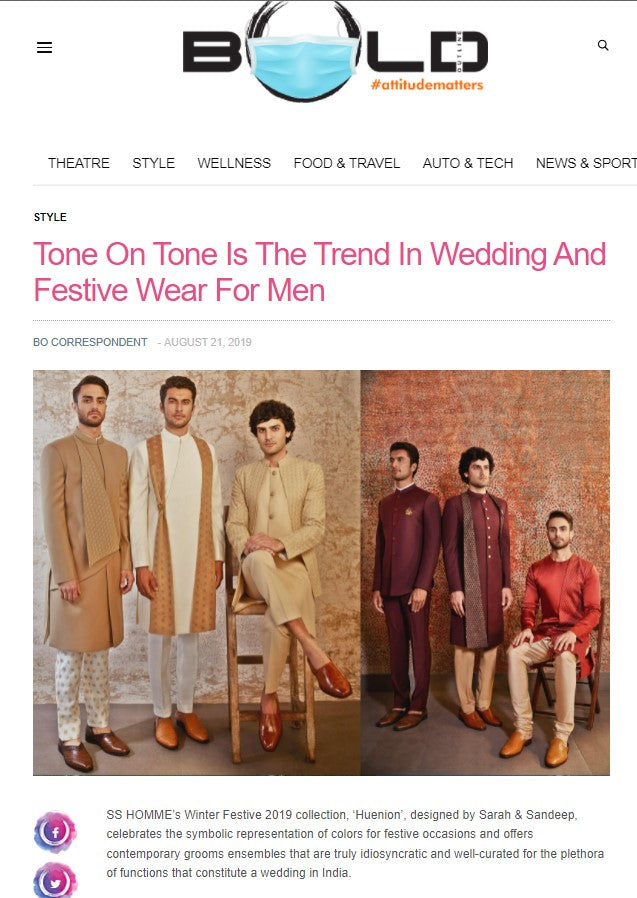The image size is (637, 898).
Task: Go to the Wellness section
Action: coord(234,163)
